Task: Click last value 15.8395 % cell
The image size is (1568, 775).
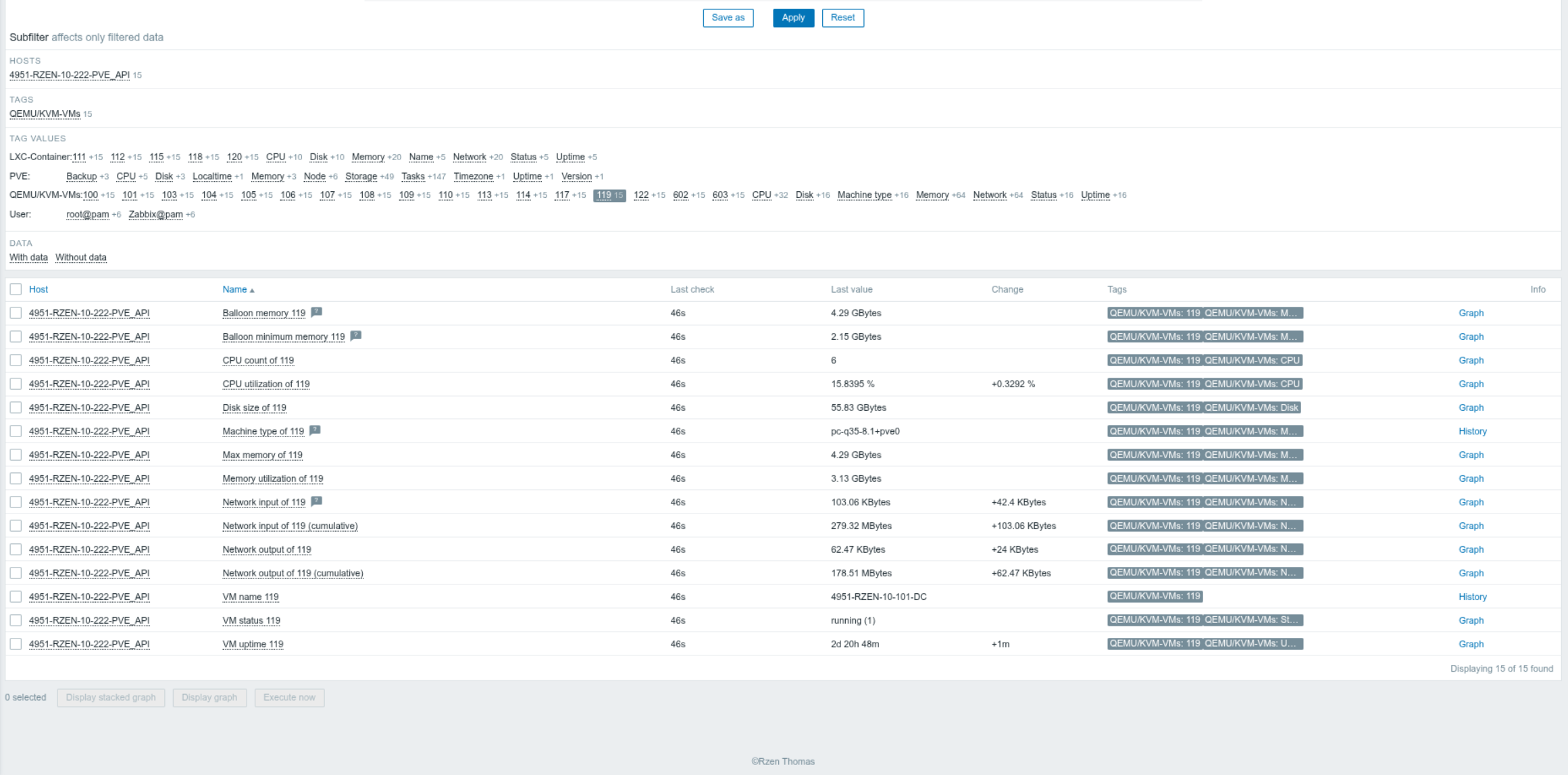Action: 853,384
